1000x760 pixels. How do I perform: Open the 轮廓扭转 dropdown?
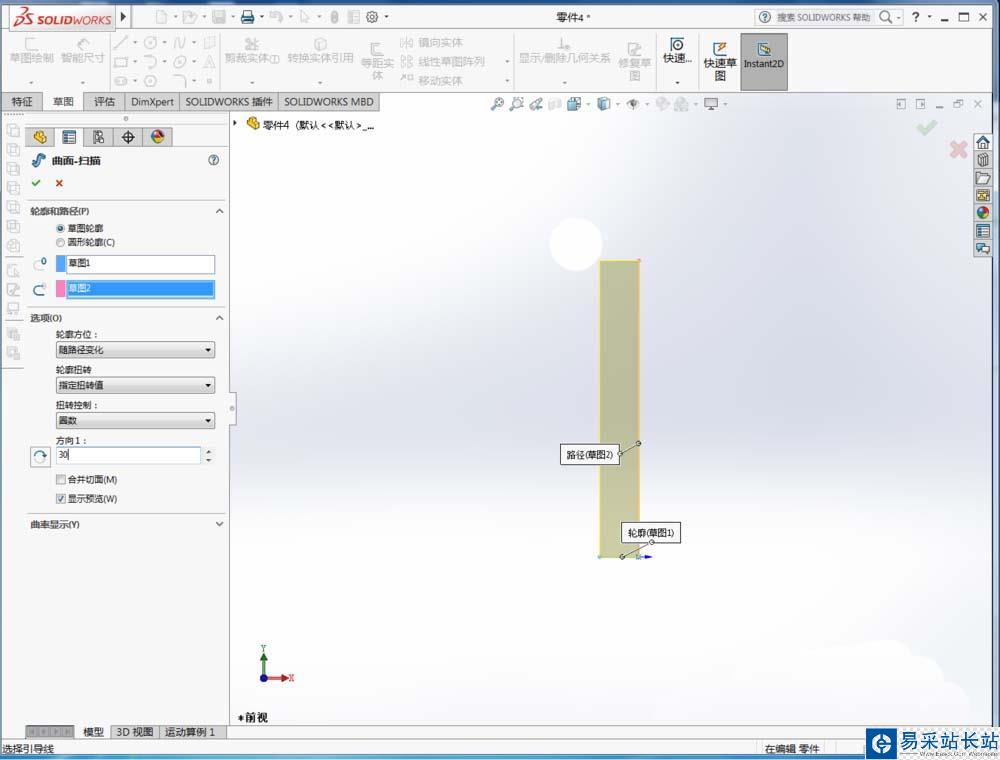pyautogui.click(x=135, y=385)
